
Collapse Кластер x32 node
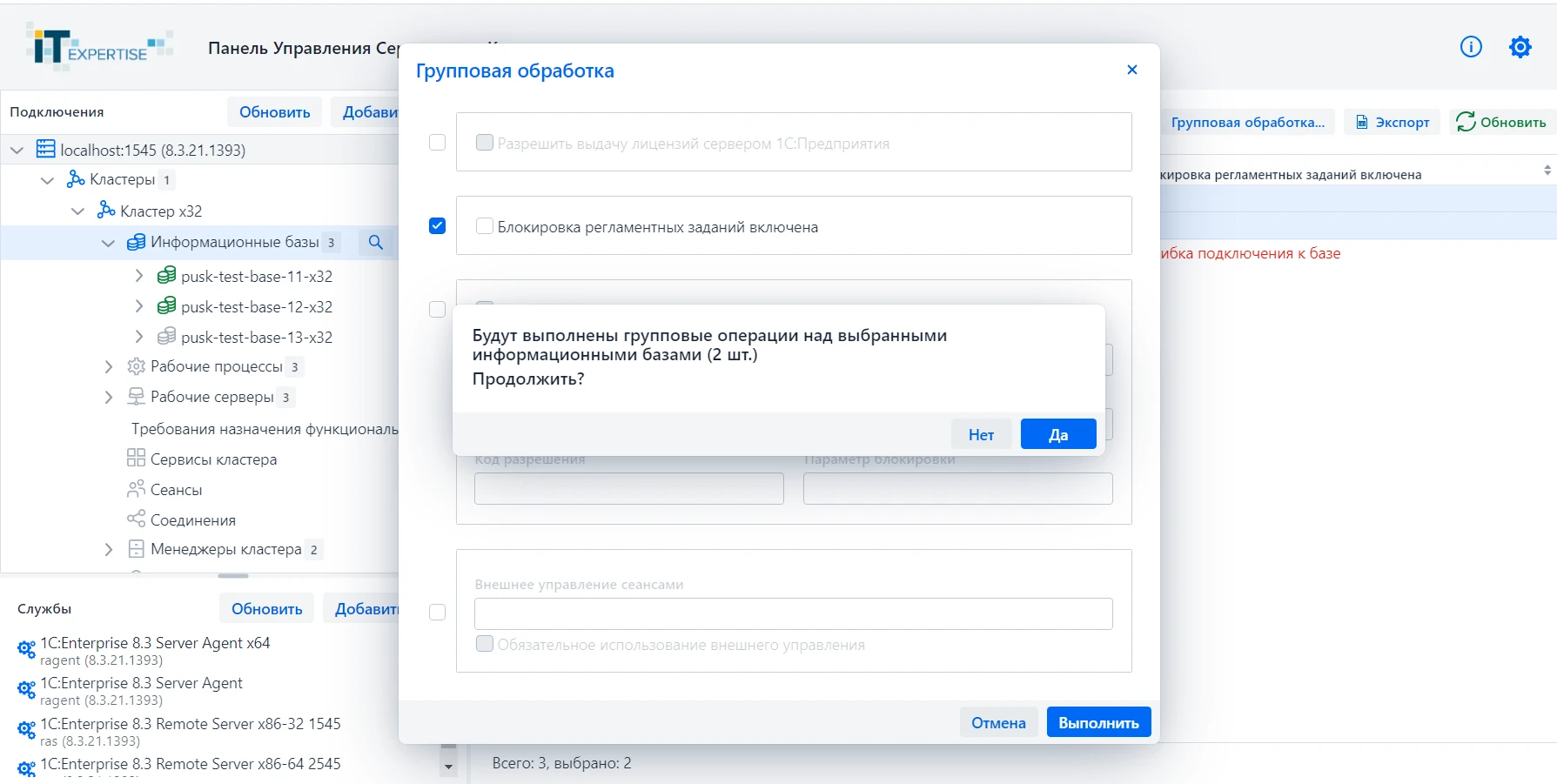tap(77, 211)
